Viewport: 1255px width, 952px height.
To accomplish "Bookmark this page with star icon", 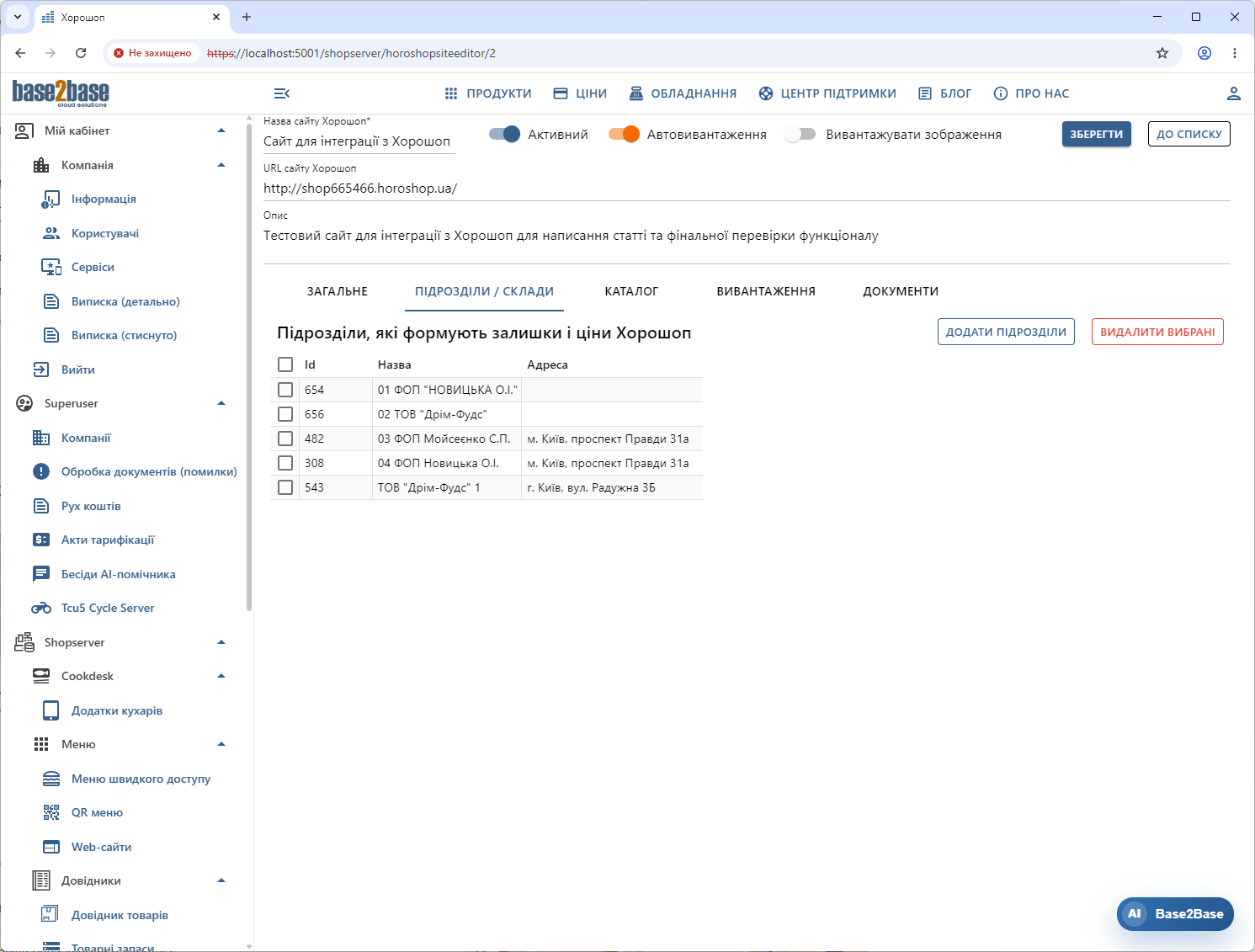I will click(1162, 53).
